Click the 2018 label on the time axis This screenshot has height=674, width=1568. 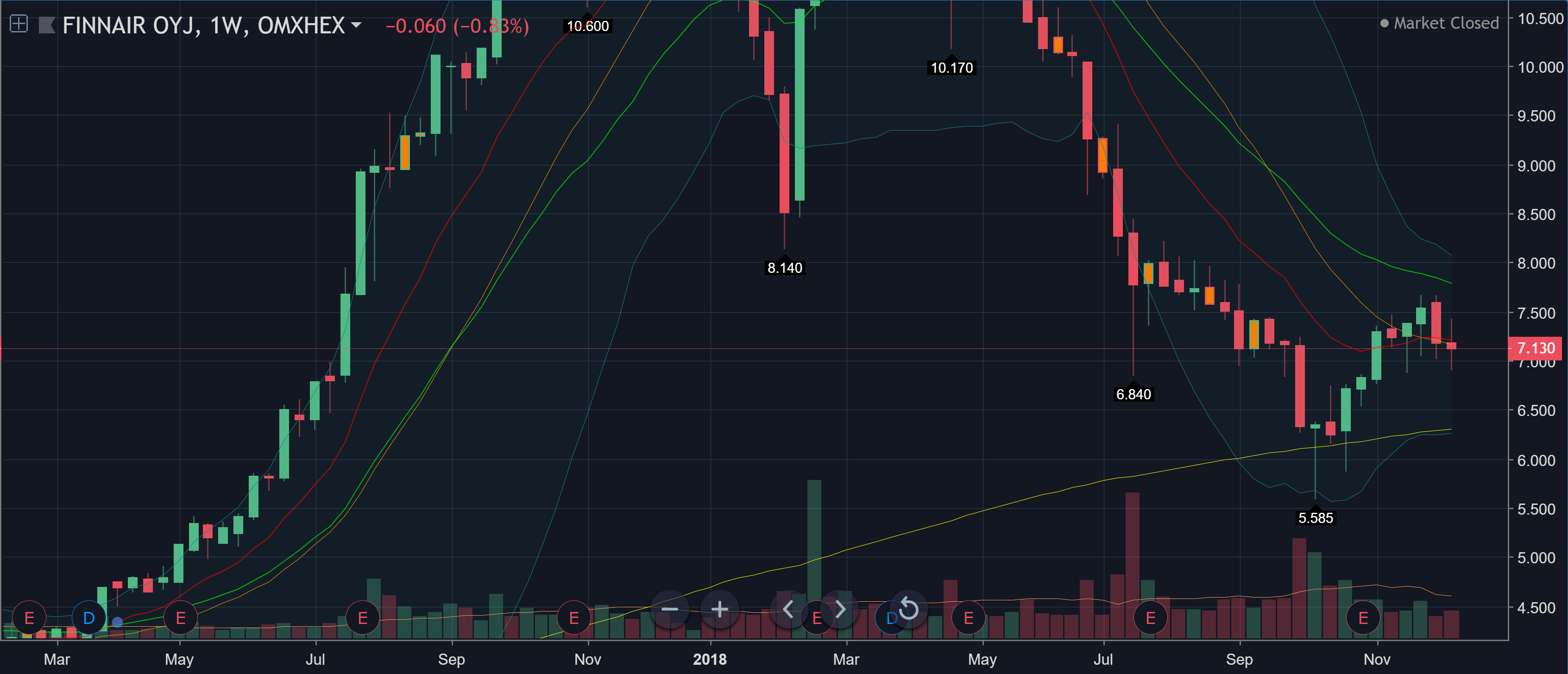[710, 659]
